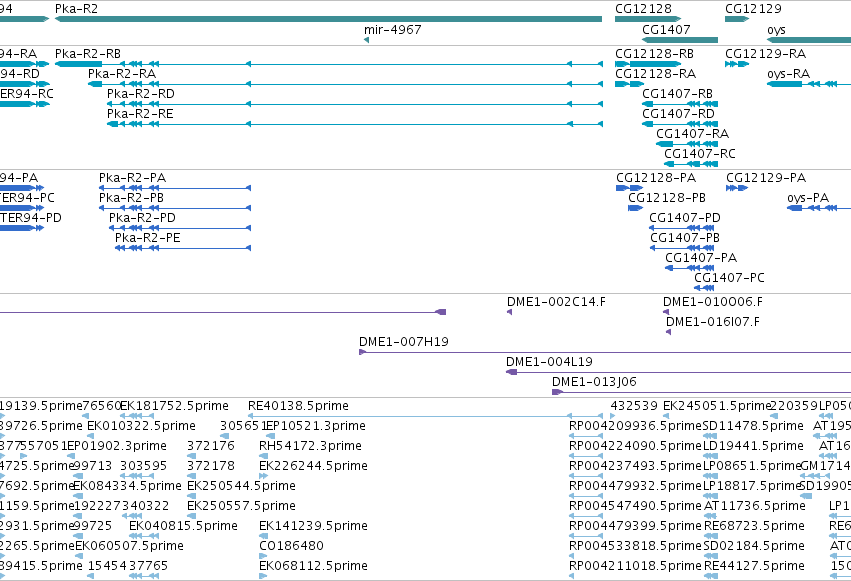The image size is (851, 581).
Task: Select the Pka-R2-RB transcript
Action: (88, 54)
